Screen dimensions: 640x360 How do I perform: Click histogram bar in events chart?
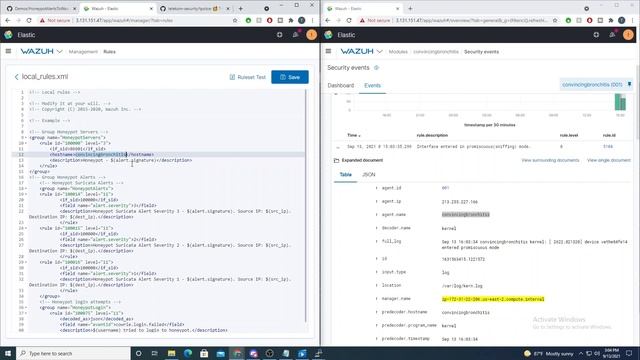(x=620, y=102)
